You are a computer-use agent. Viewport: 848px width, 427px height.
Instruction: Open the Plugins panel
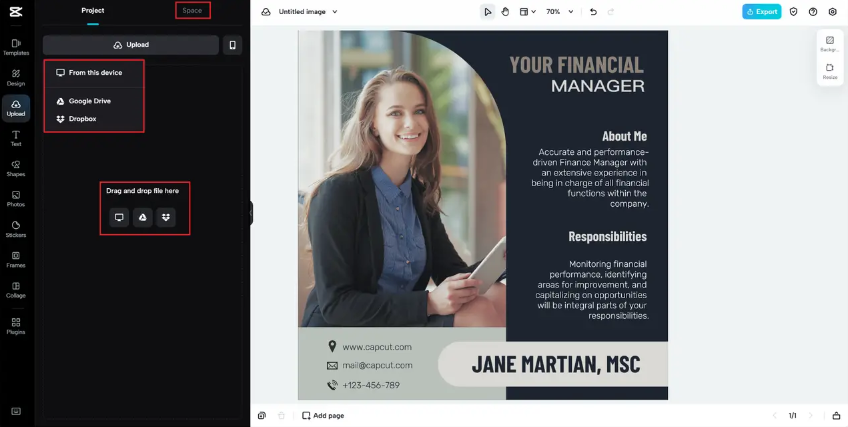point(16,326)
